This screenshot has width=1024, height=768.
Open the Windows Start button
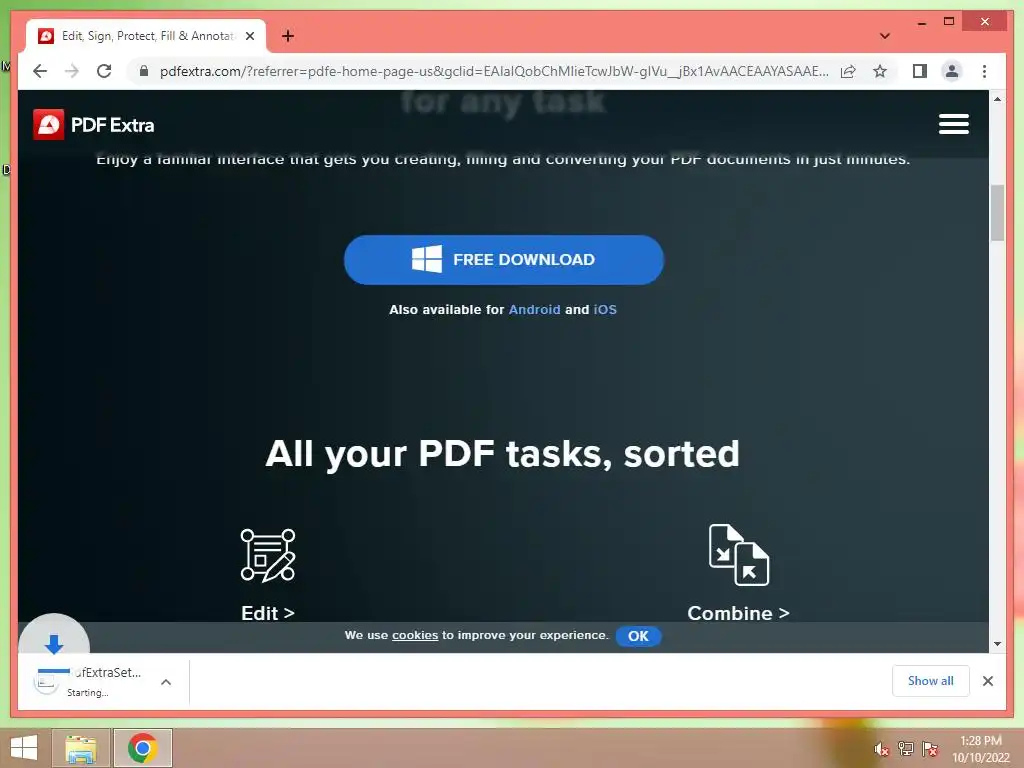pyautogui.click(x=24, y=748)
